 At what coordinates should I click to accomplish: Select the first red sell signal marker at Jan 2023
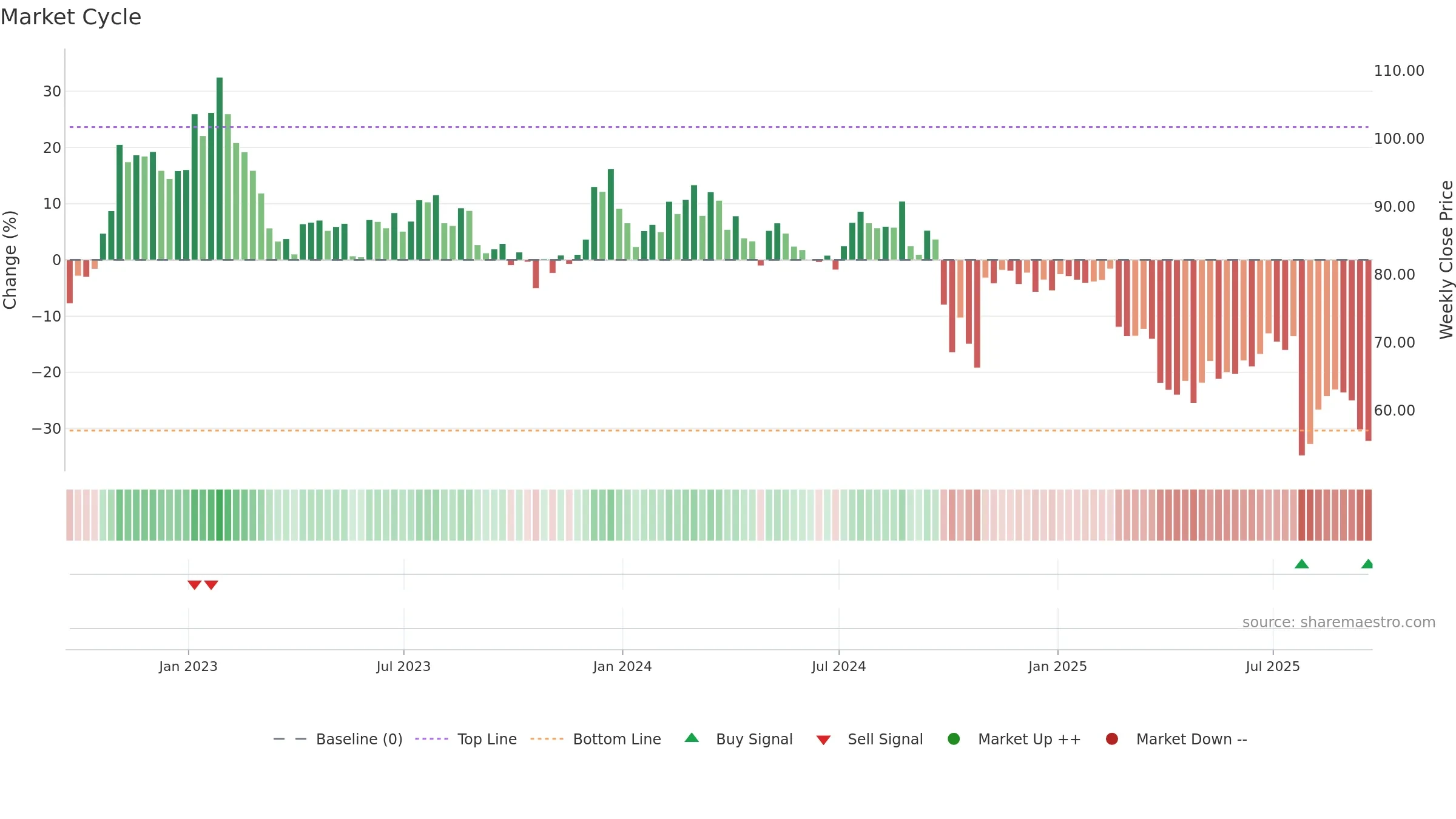tap(194, 585)
